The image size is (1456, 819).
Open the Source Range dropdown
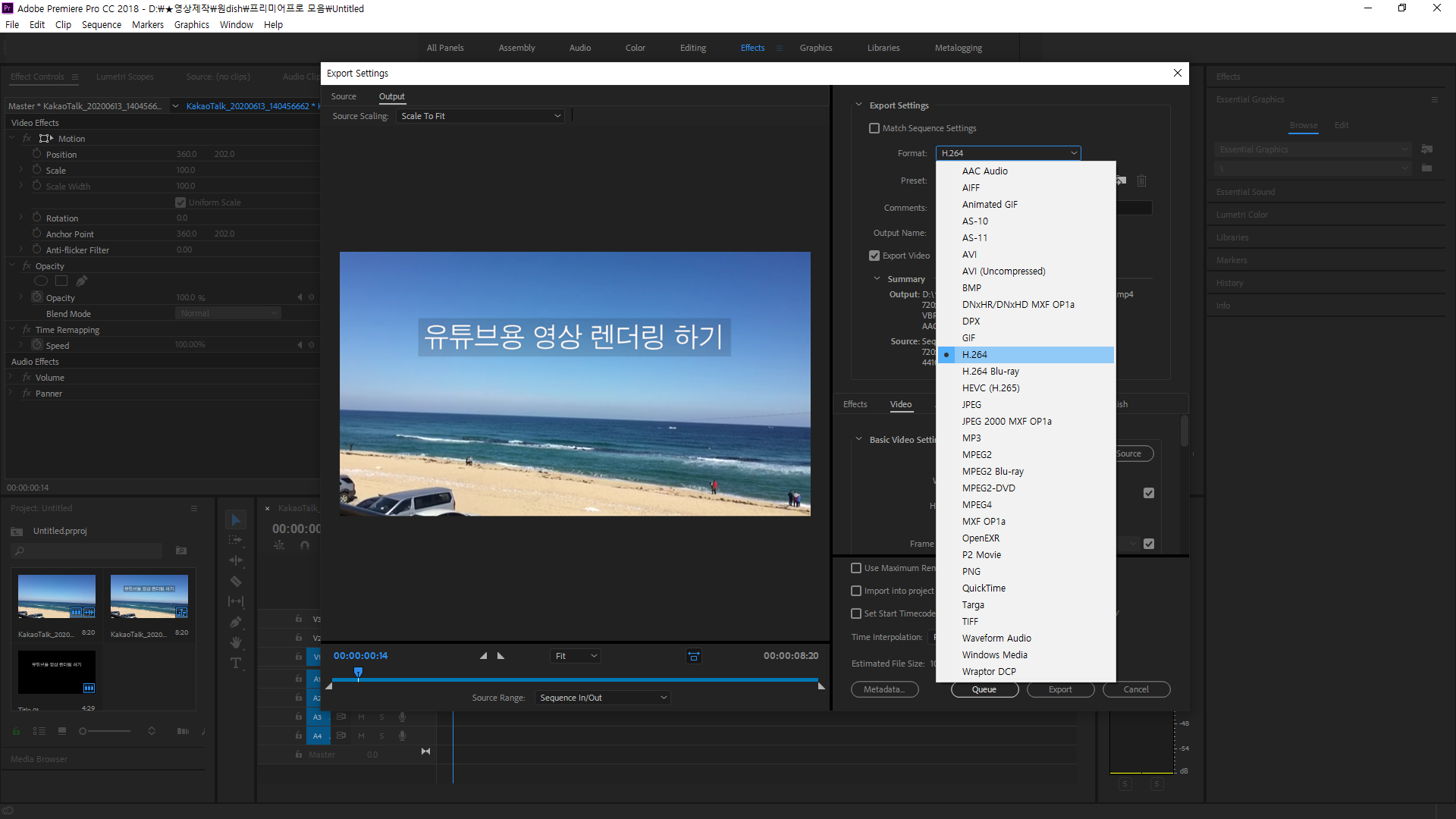[x=603, y=698]
